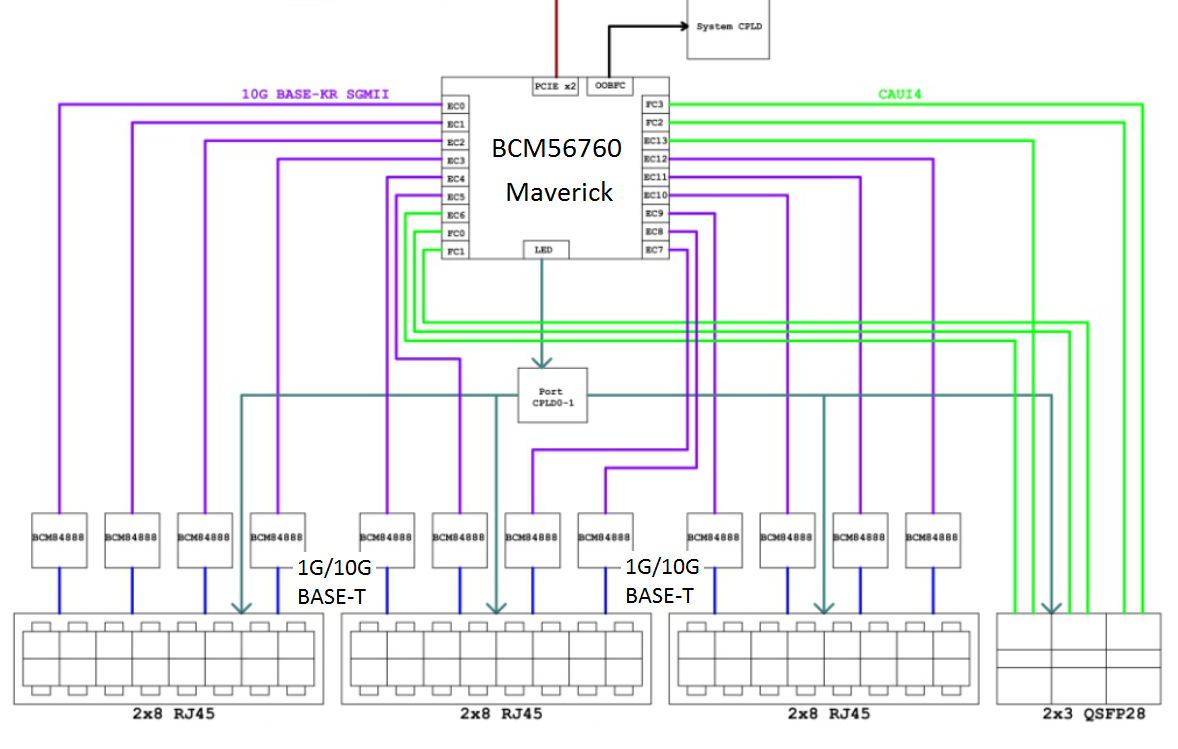1178x749 pixels.
Task: Click the LED block on the Maverick chip
Action: (545, 249)
